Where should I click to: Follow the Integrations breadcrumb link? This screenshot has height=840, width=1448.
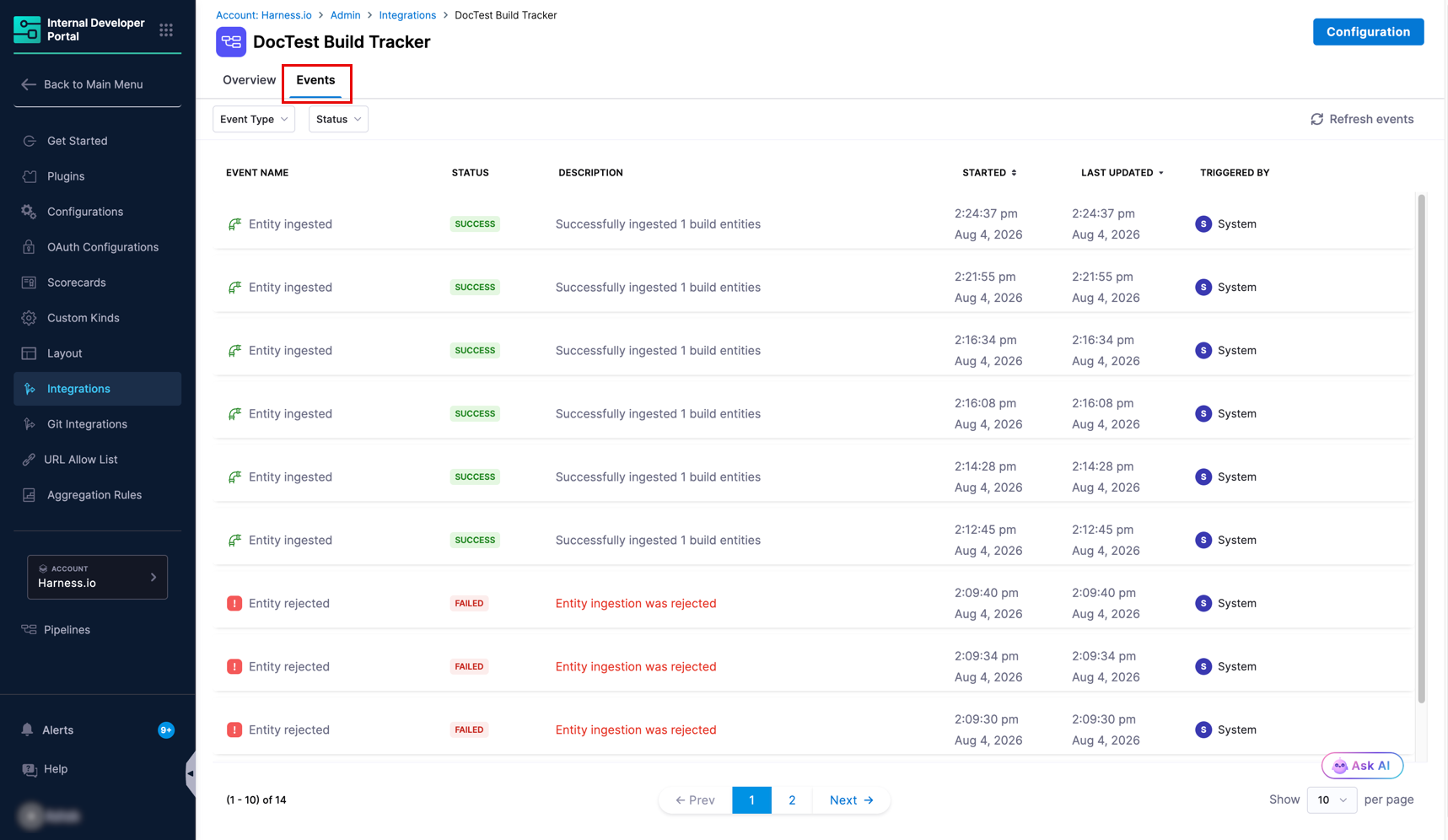[407, 15]
